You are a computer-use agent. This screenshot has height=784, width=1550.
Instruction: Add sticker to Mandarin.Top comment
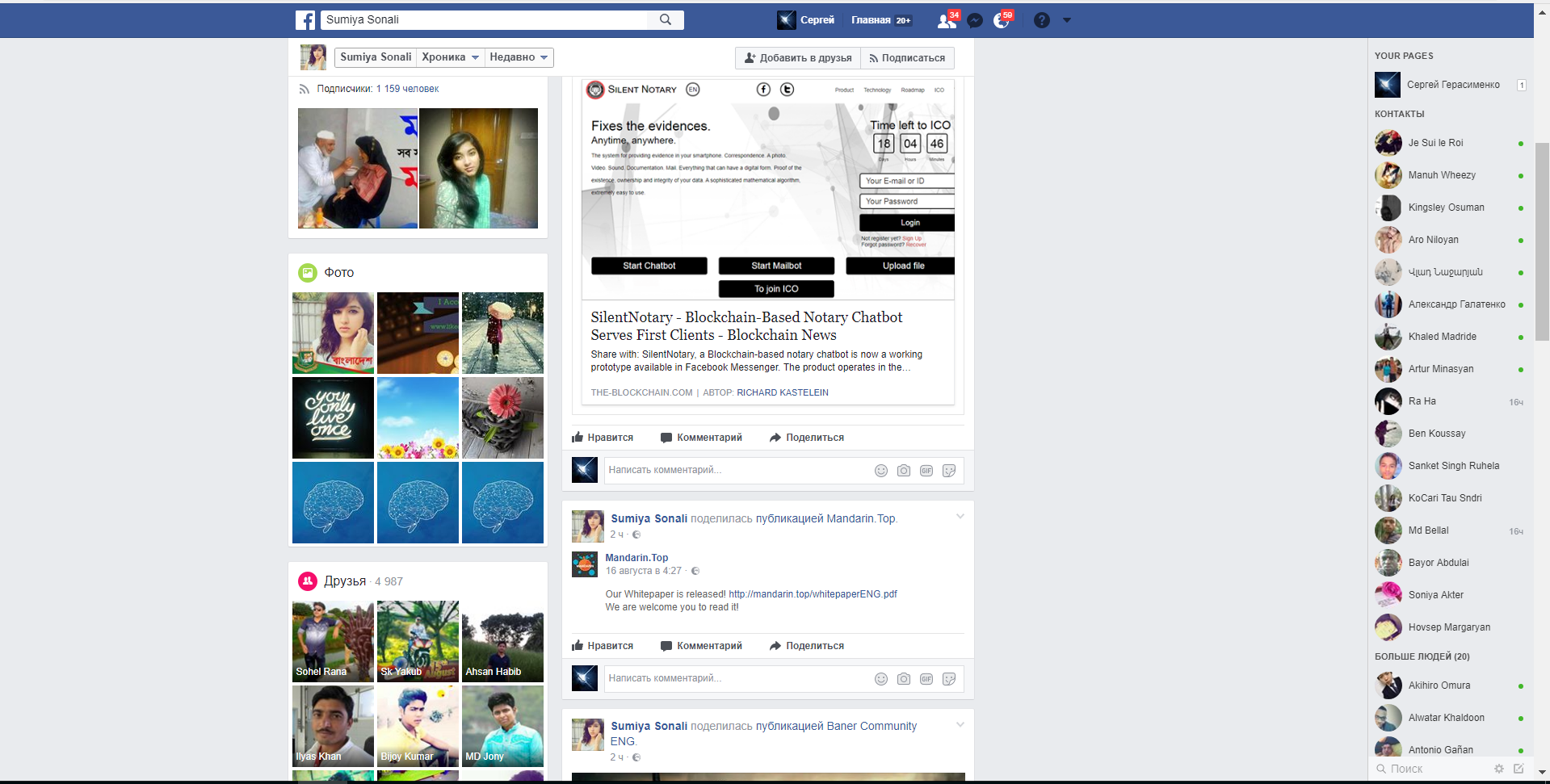[x=949, y=679]
